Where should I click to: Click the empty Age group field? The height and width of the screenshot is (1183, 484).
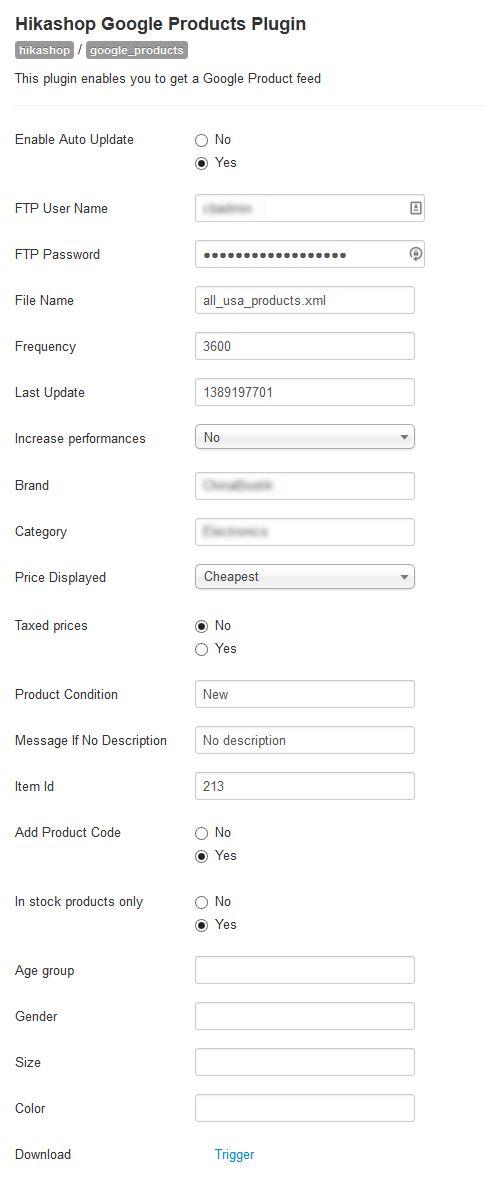[x=305, y=970]
